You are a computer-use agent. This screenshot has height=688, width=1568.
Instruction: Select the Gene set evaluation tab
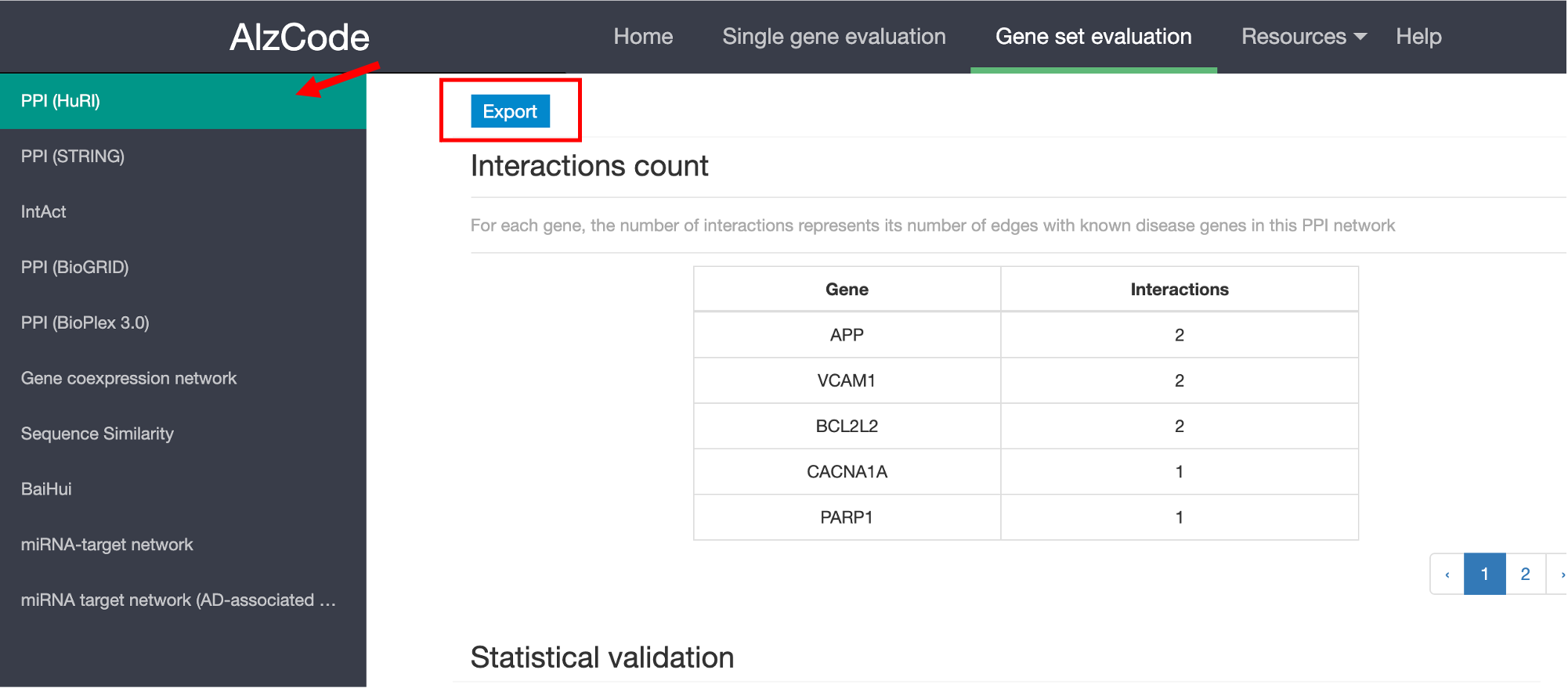tap(1093, 37)
